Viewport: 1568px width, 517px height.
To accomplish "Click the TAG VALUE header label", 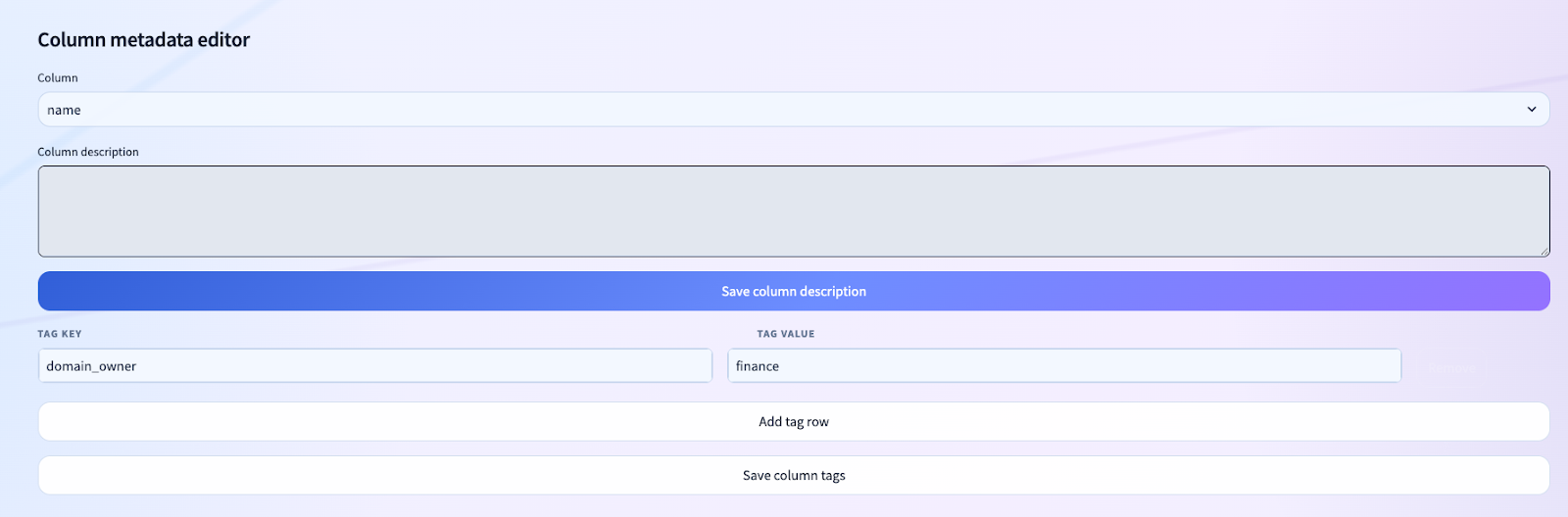I will (785, 334).
